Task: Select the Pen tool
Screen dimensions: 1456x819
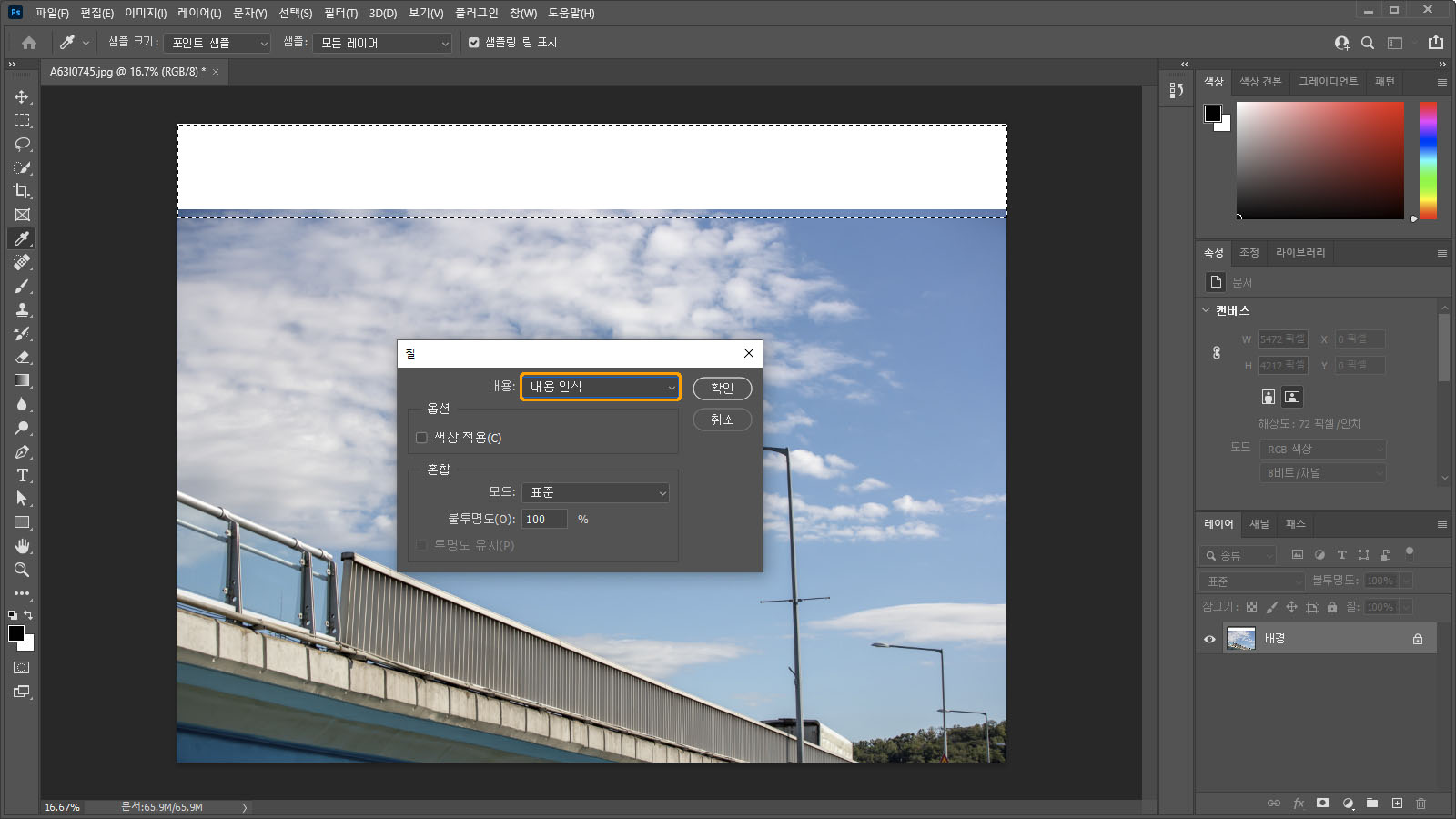Action: pyautogui.click(x=22, y=451)
